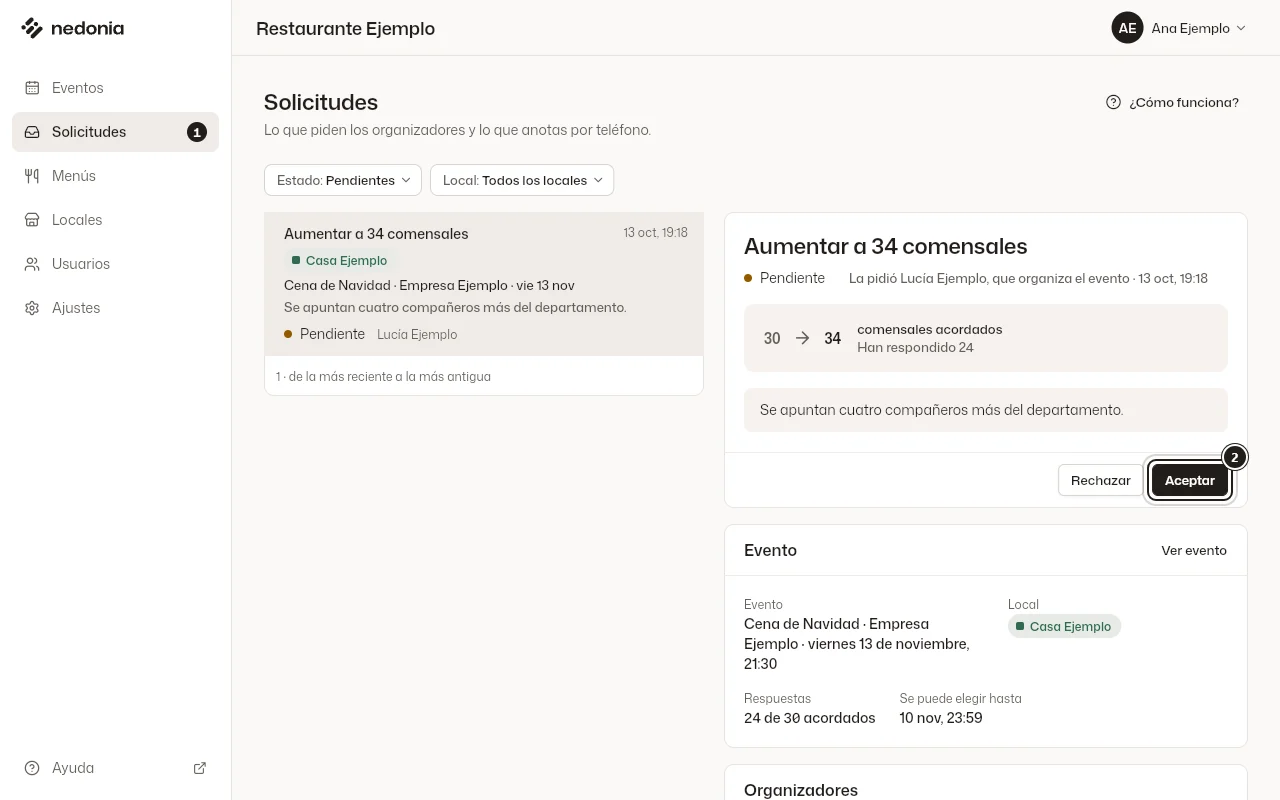Click the 24 de 30 acordados value
Viewport: 1280px width, 800px height.
(x=810, y=718)
